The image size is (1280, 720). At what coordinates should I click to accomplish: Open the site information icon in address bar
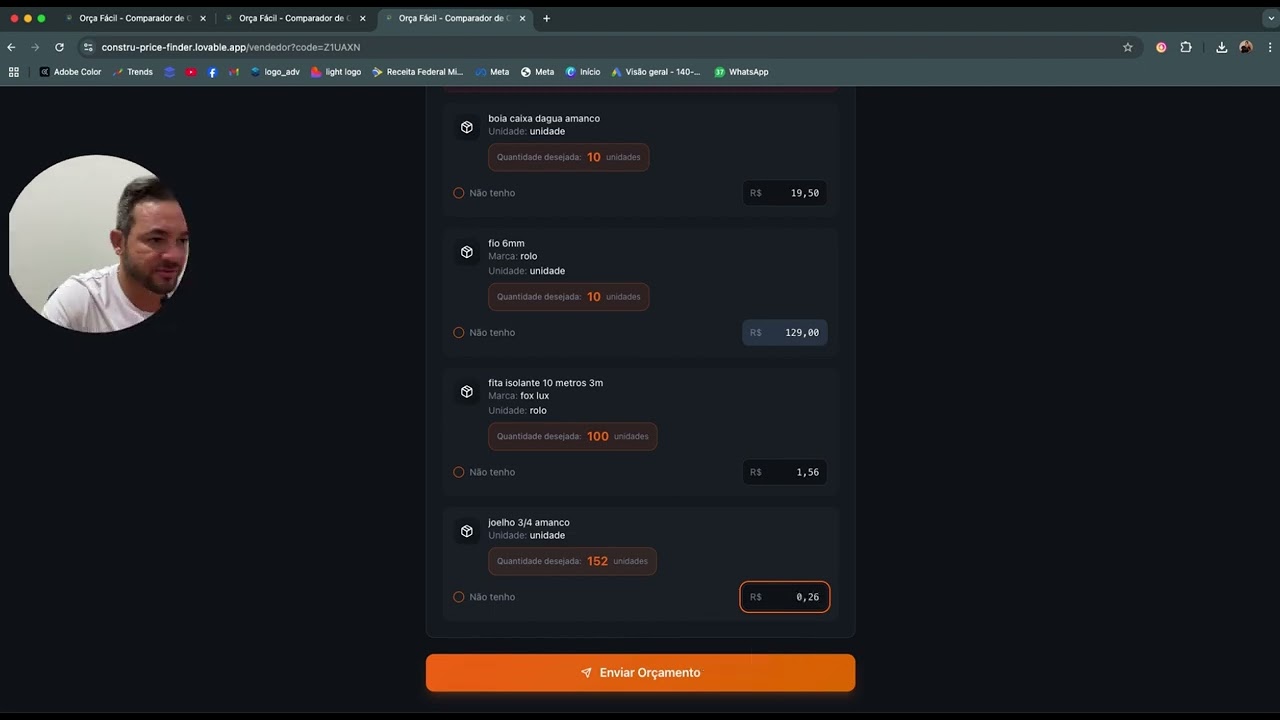tap(88, 47)
